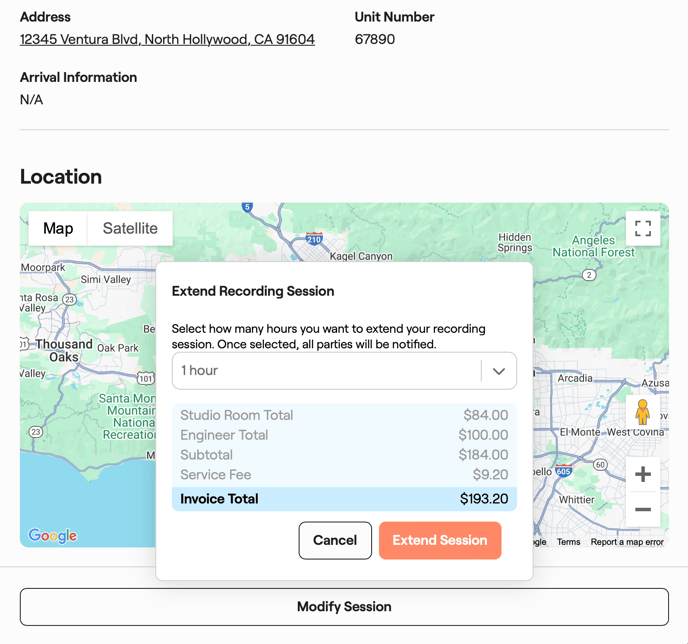
Task: Click the Google logo on the map
Action: [x=53, y=535]
